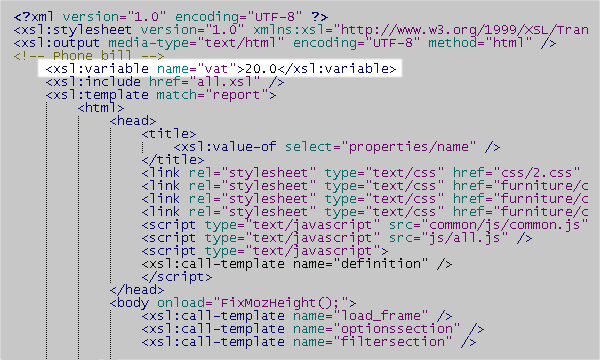
Task: Click the xsl:stylesheet opening tag
Action: 301,30
